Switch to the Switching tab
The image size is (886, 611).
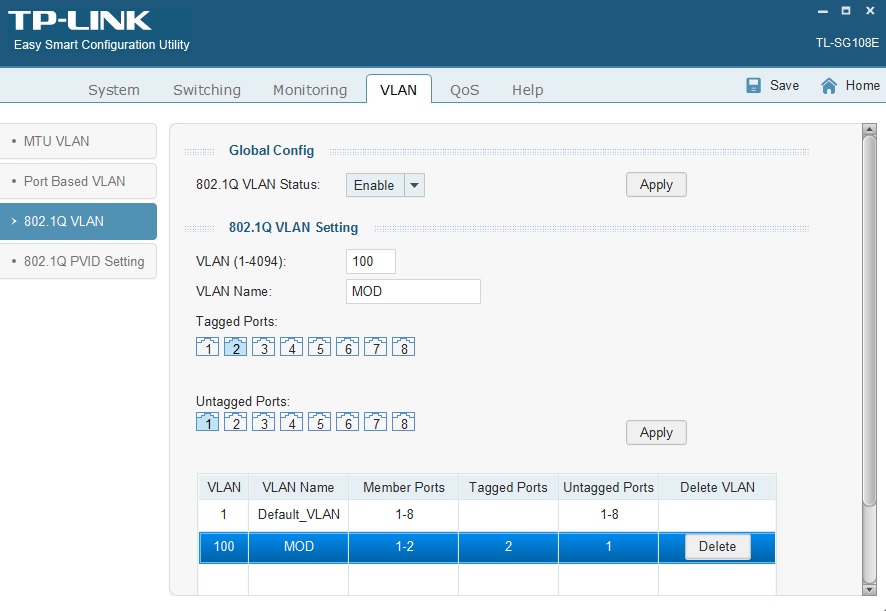click(207, 90)
